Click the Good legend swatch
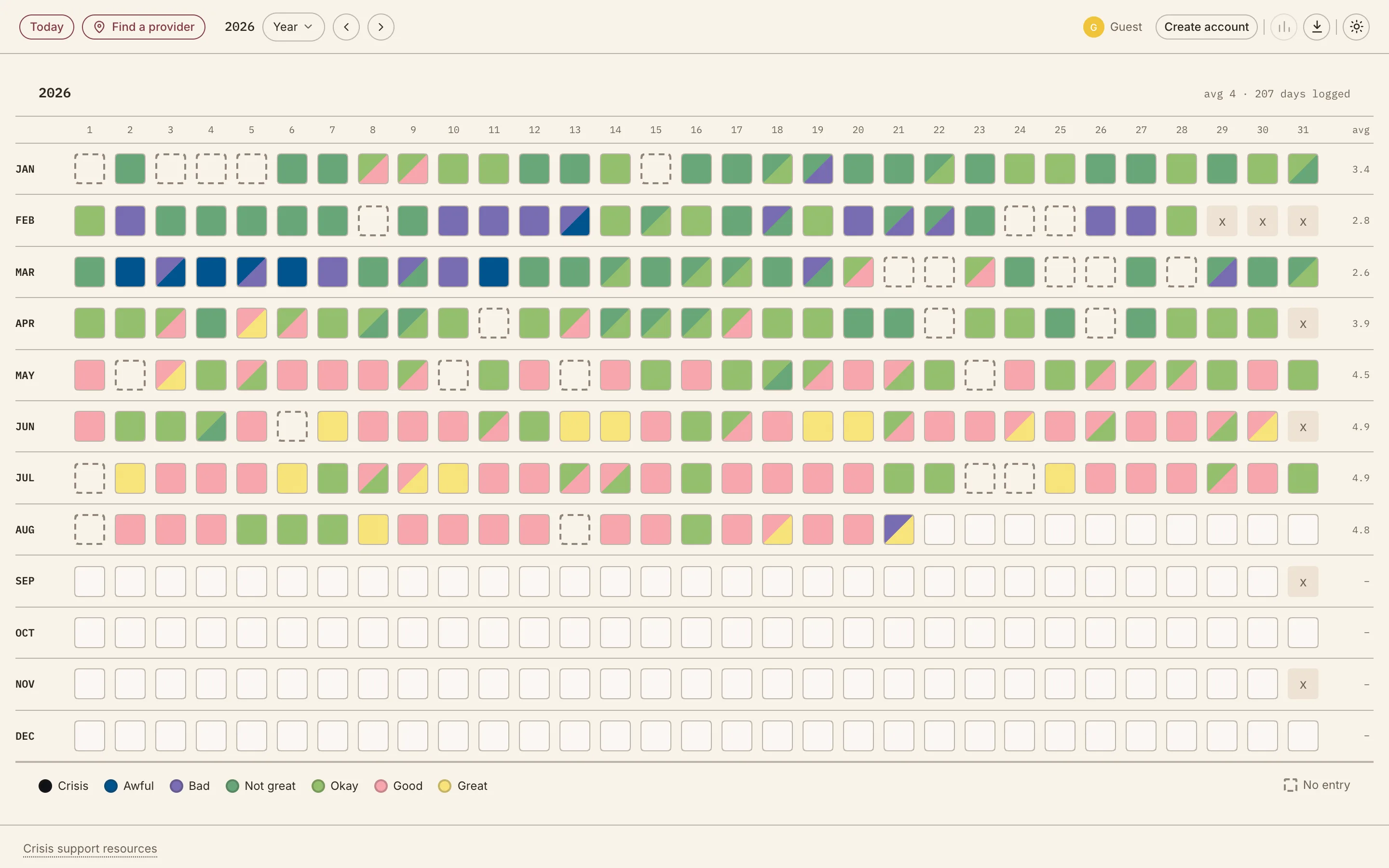Screen dimensions: 1389x868 pos(381,786)
